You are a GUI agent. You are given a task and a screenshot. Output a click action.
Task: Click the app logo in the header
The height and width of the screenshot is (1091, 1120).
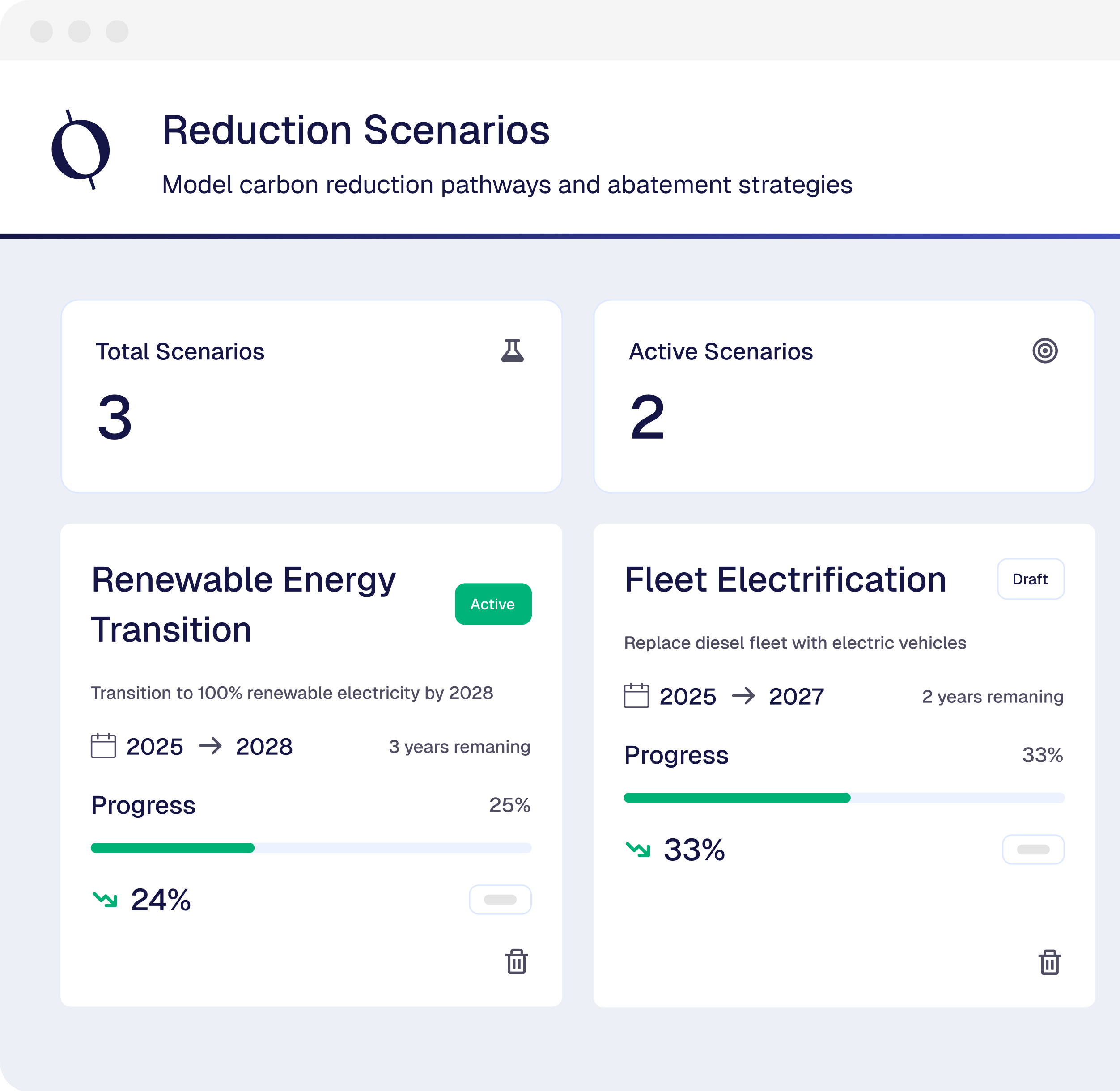pos(81,149)
